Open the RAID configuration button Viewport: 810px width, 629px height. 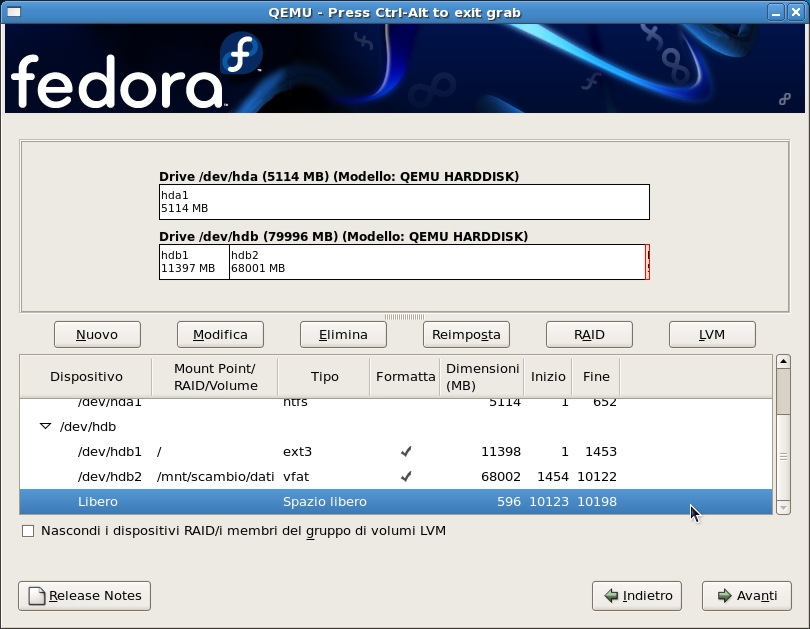589,335
